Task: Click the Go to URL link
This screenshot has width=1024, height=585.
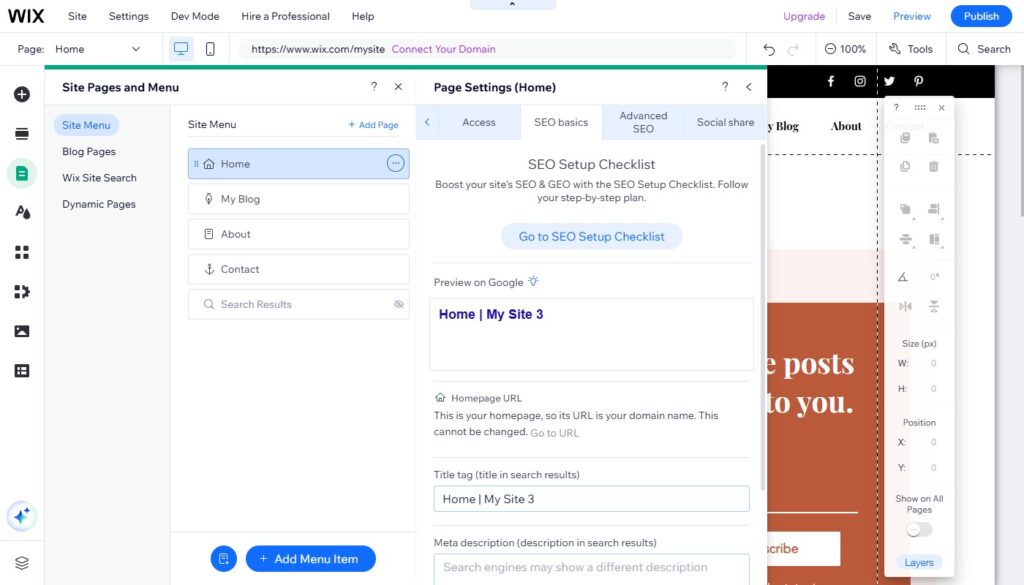Action: coord(554,433)
